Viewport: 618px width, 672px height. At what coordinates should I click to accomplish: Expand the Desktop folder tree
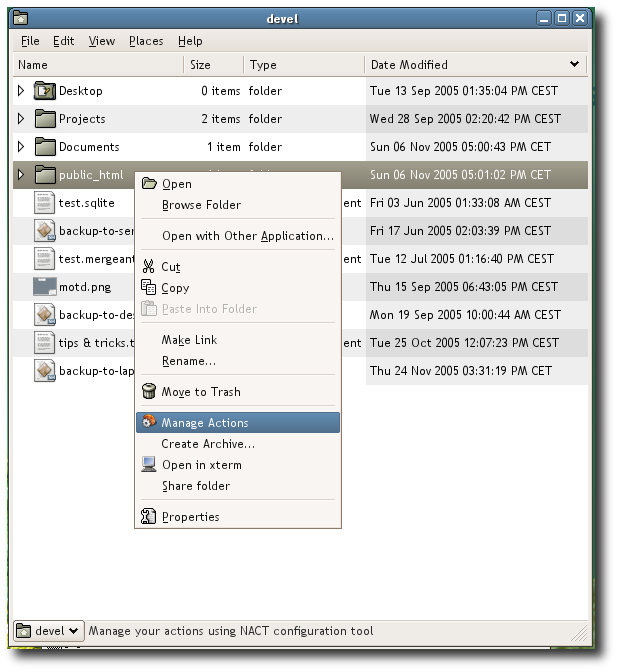[21, 91]
